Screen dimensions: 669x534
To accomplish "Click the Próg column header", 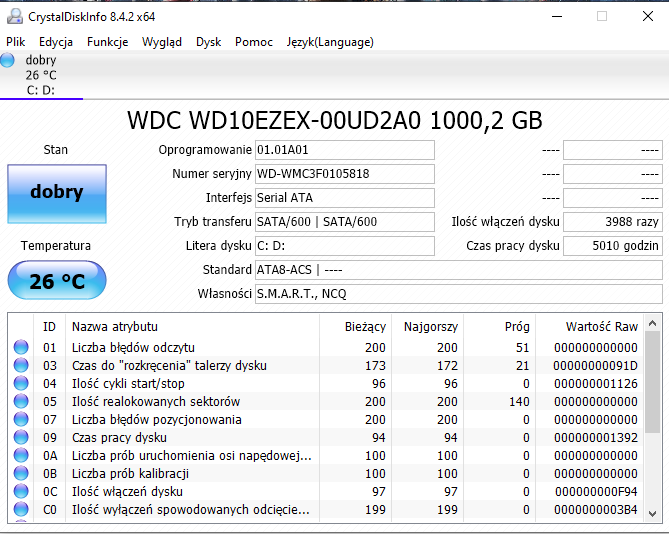I will coord(499,327).
